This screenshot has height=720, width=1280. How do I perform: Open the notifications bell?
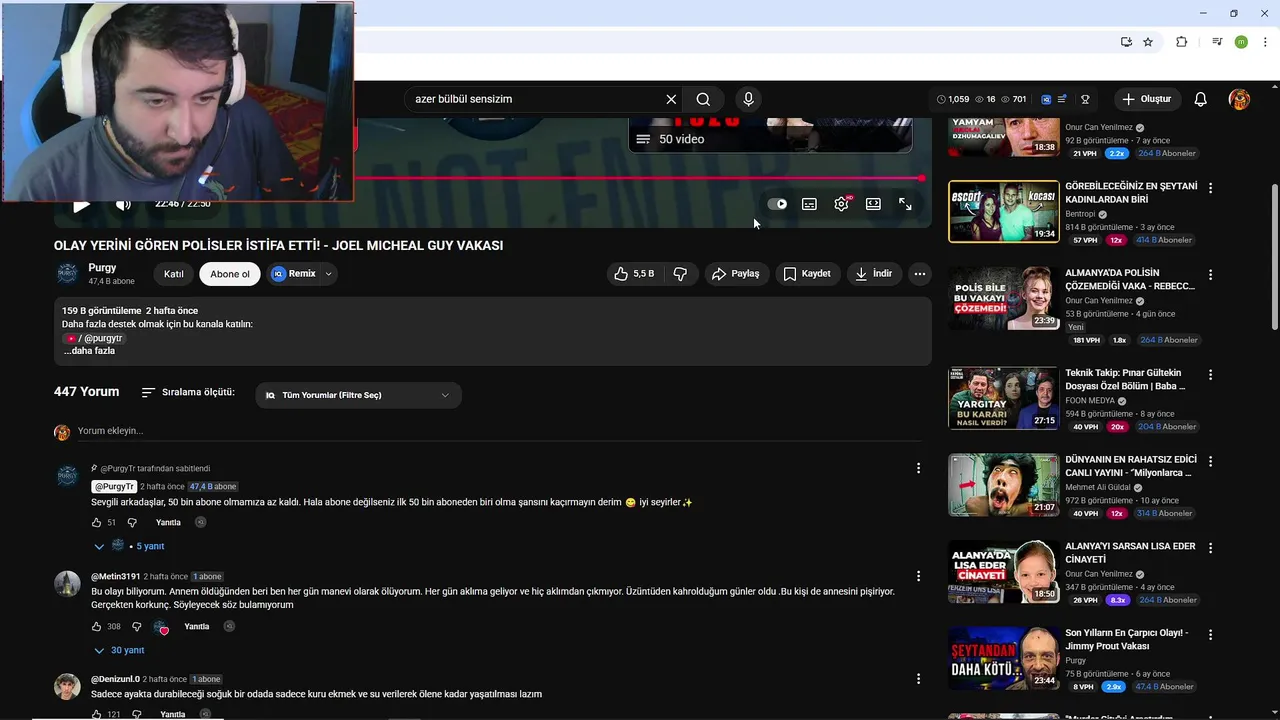(1201, 99)
